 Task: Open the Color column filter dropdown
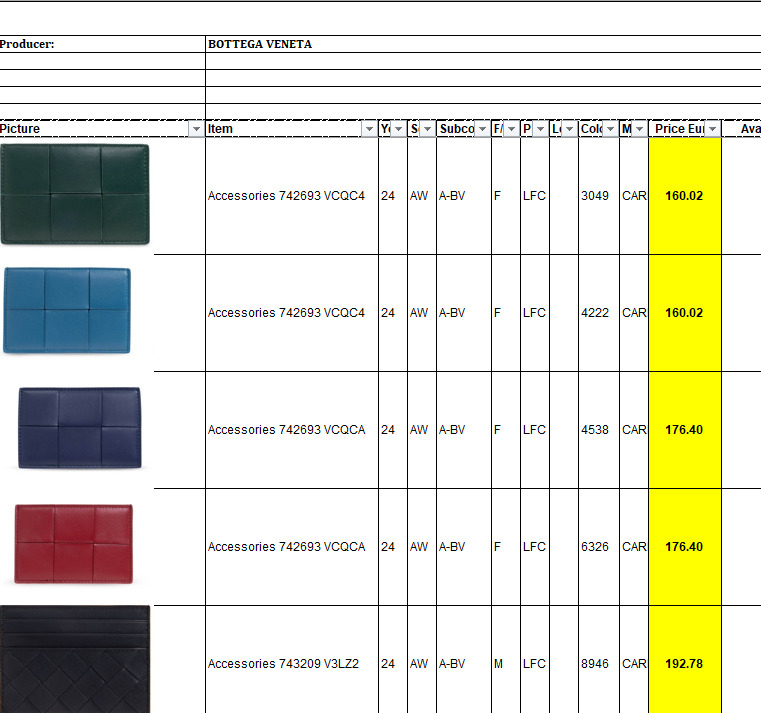(611, 129)
